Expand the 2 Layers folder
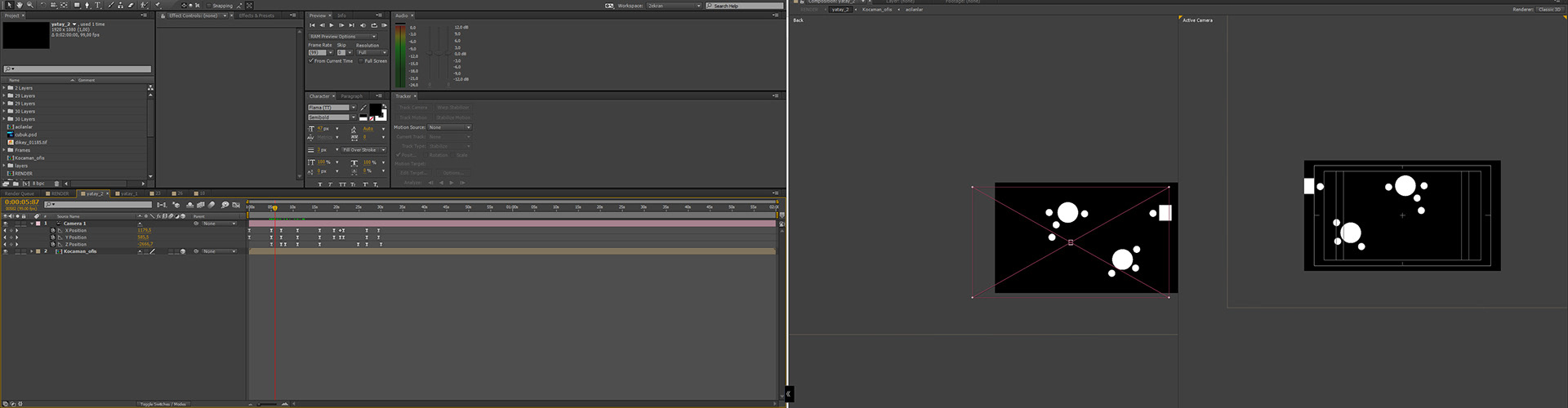1568x408 pixels. tap(4, 88)
